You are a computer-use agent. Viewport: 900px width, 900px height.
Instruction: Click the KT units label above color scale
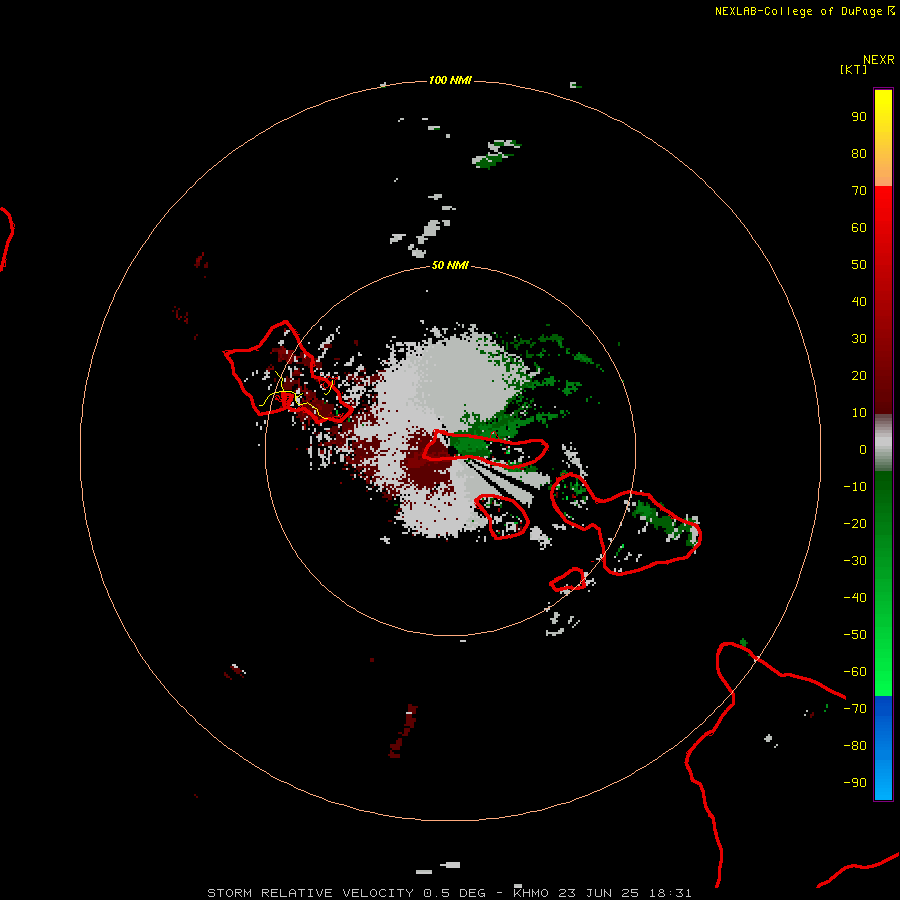click(x=854, y=69)
